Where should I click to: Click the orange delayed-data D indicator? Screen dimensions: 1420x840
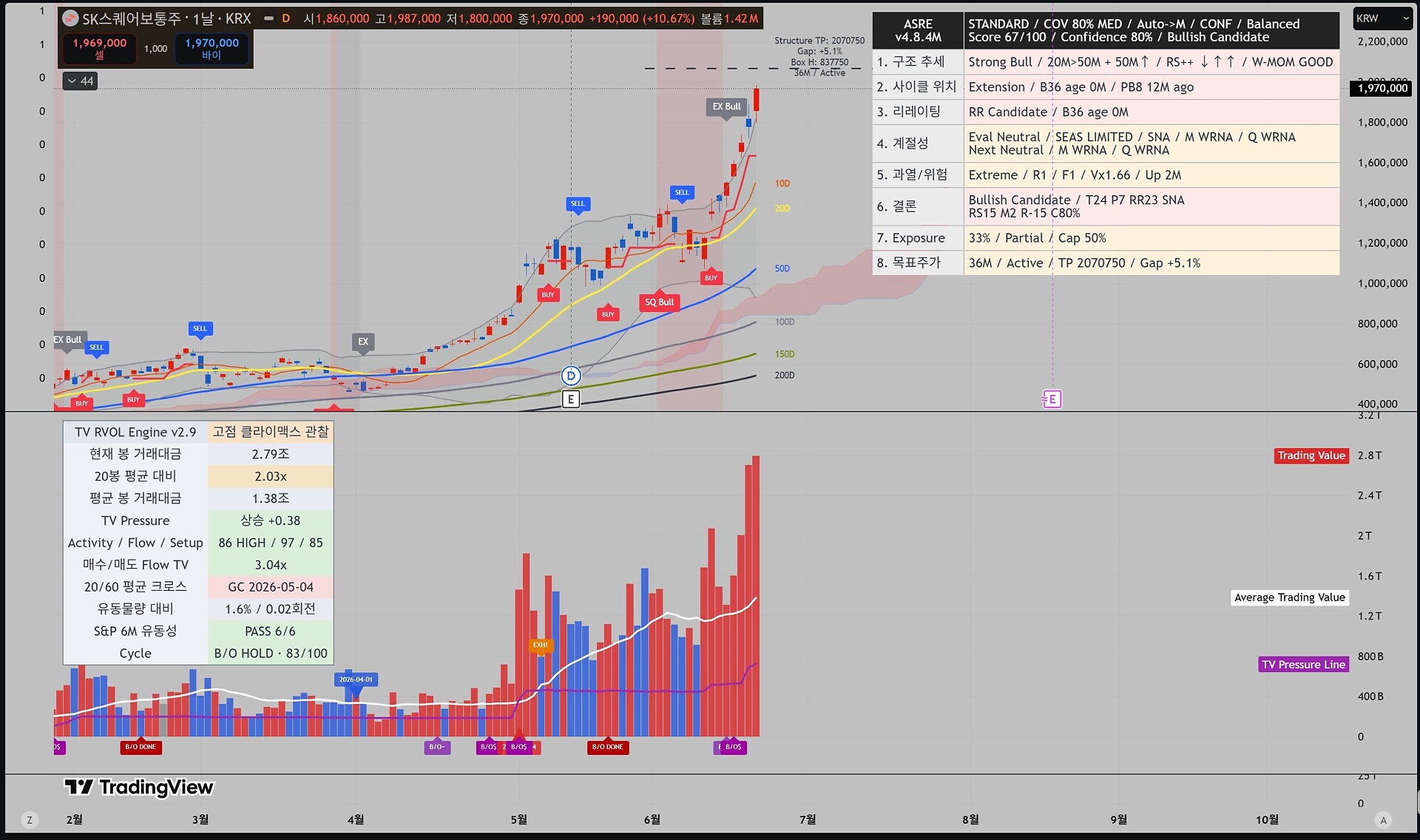tap(285, 18)
